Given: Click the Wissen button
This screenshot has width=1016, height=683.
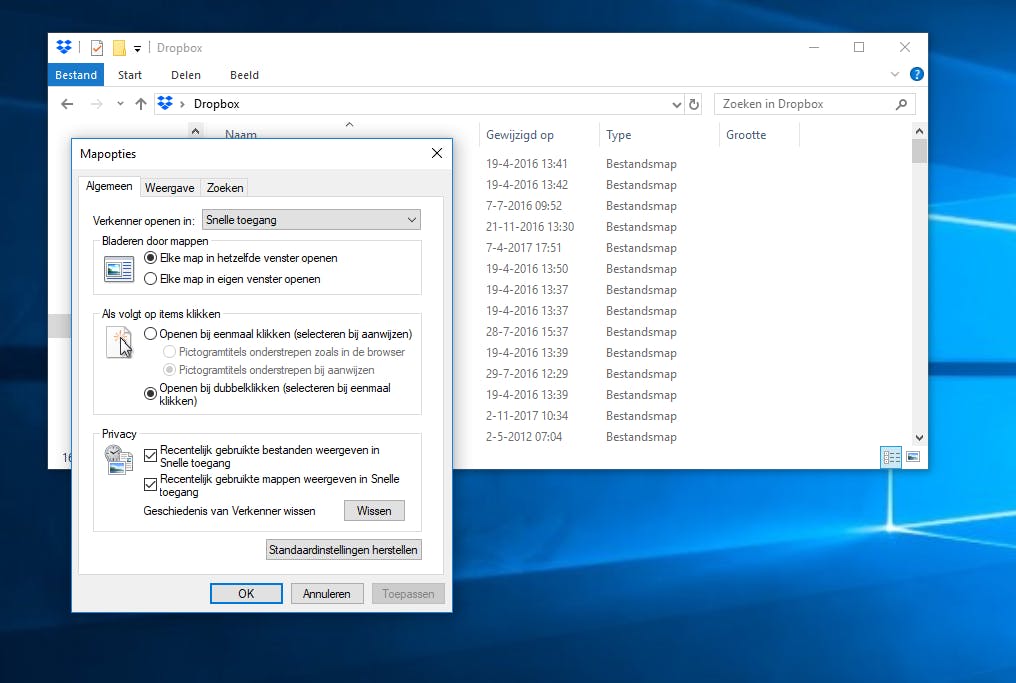Looking at the screenshot, I should pyautogui.click(x=374, y=511).
